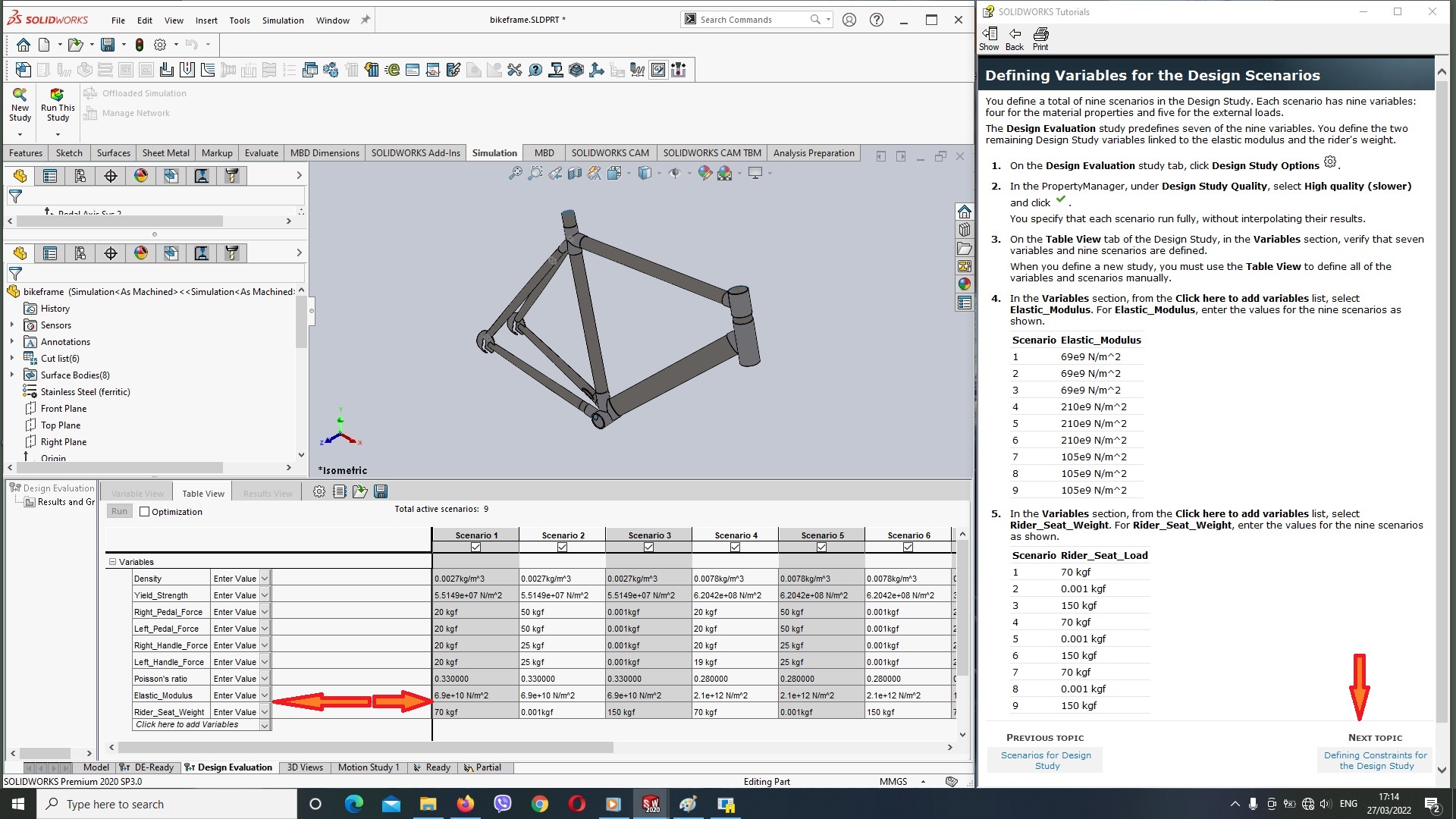Screen dimensions: 1456x819
Task: Open the Run This Study dropdown arrow
Action: pos(58,135)
